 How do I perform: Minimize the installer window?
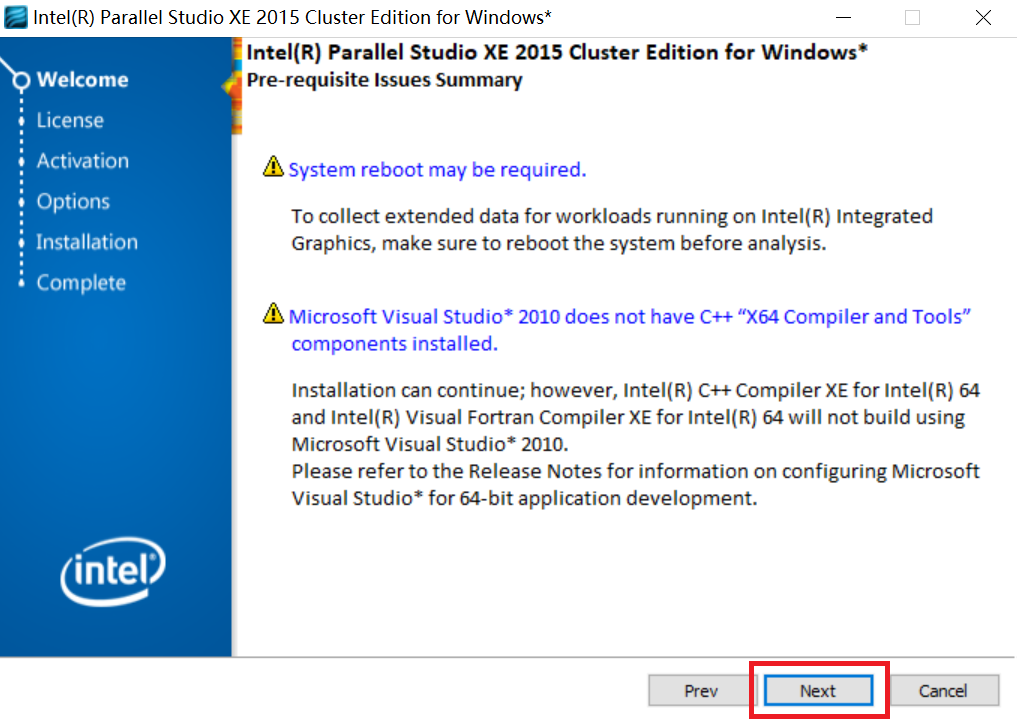pyautogui.click(x=843, y=18)
